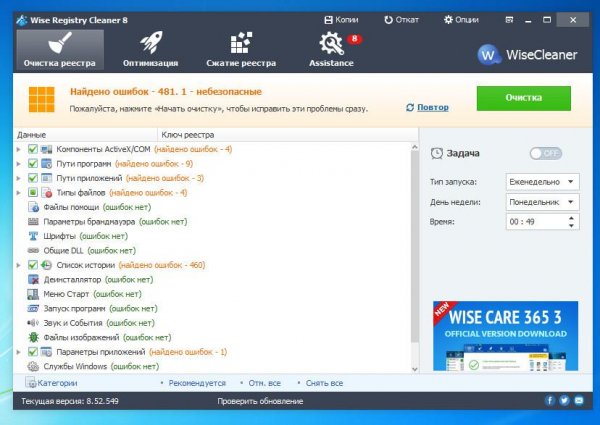Uncheck the Список истории checkbox
The width and height of the screenshot is (600, 425).
pyautogui.click(x=33, y=265)
